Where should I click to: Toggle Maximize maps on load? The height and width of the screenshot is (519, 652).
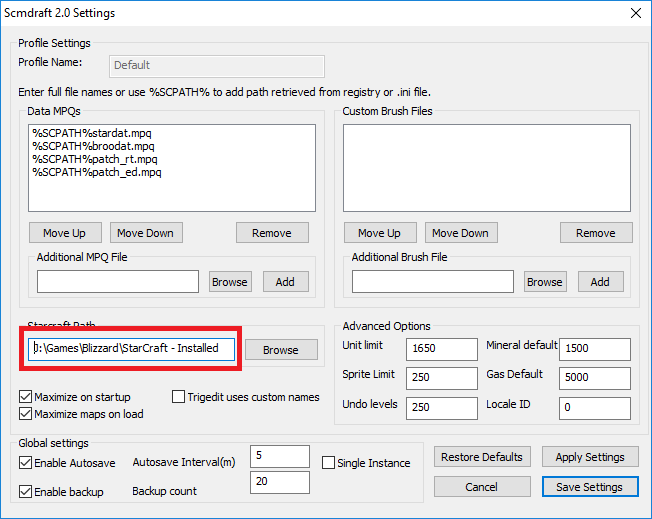pos(26,414)
